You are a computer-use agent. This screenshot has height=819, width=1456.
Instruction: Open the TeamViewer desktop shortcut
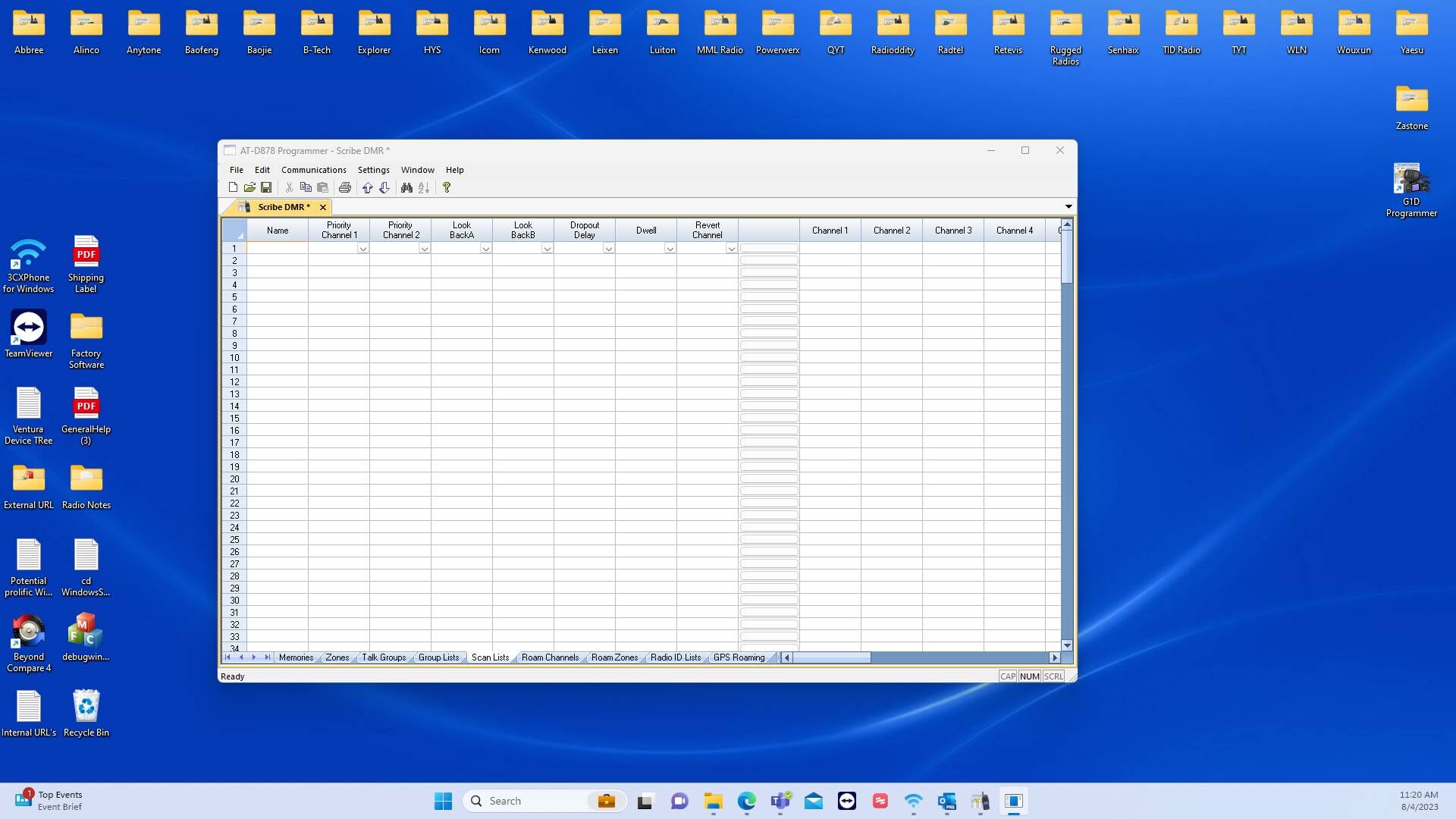coord(29,333)
